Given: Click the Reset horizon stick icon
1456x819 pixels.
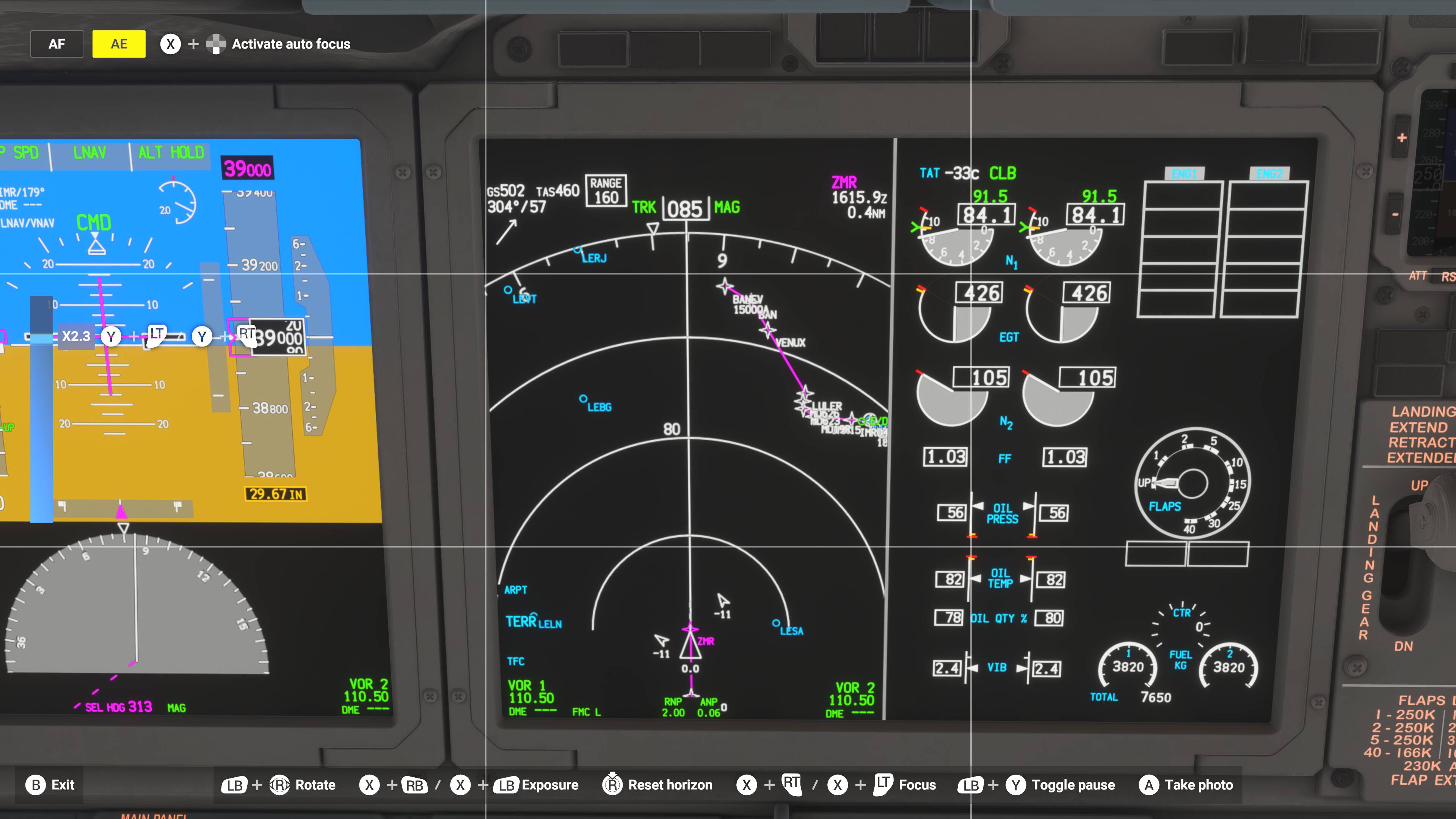Looking at the screenshot, I should (x=612, y=784).
